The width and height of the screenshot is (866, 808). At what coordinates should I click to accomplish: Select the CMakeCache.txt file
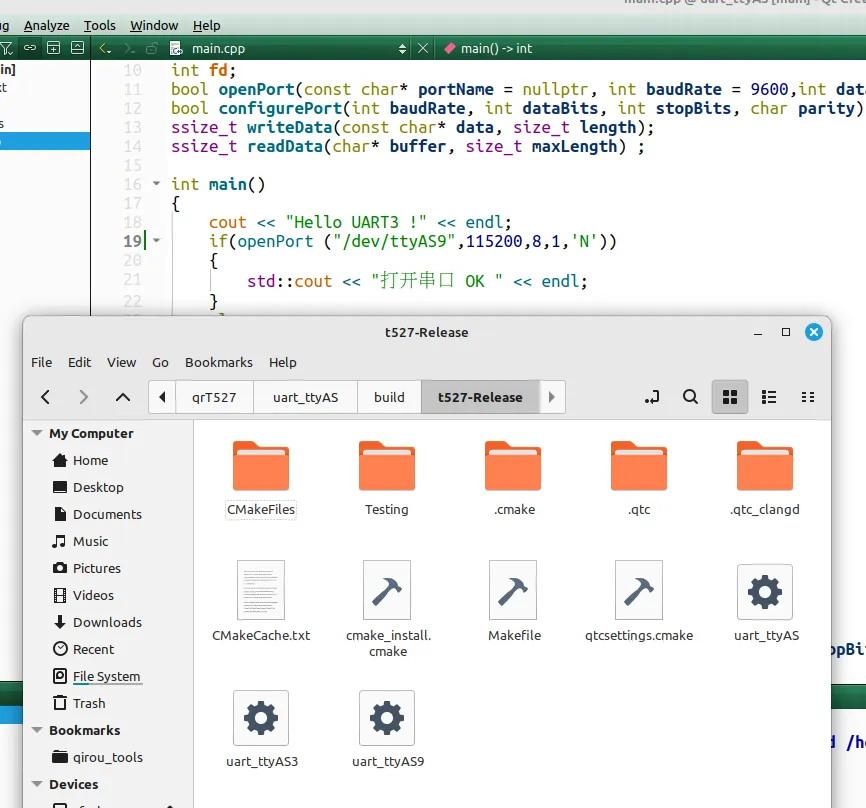pos(261,602)
